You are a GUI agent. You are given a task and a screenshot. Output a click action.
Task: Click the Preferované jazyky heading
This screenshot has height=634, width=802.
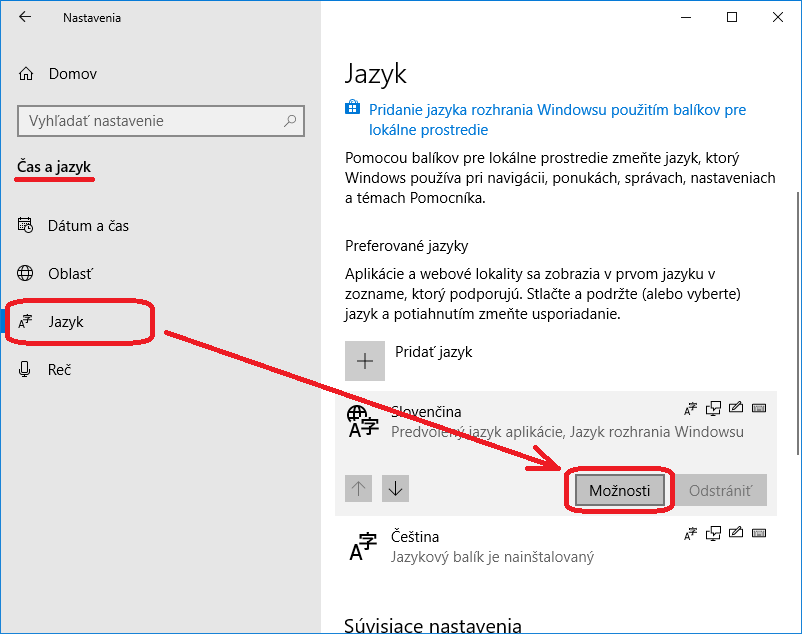pos(407,246)
